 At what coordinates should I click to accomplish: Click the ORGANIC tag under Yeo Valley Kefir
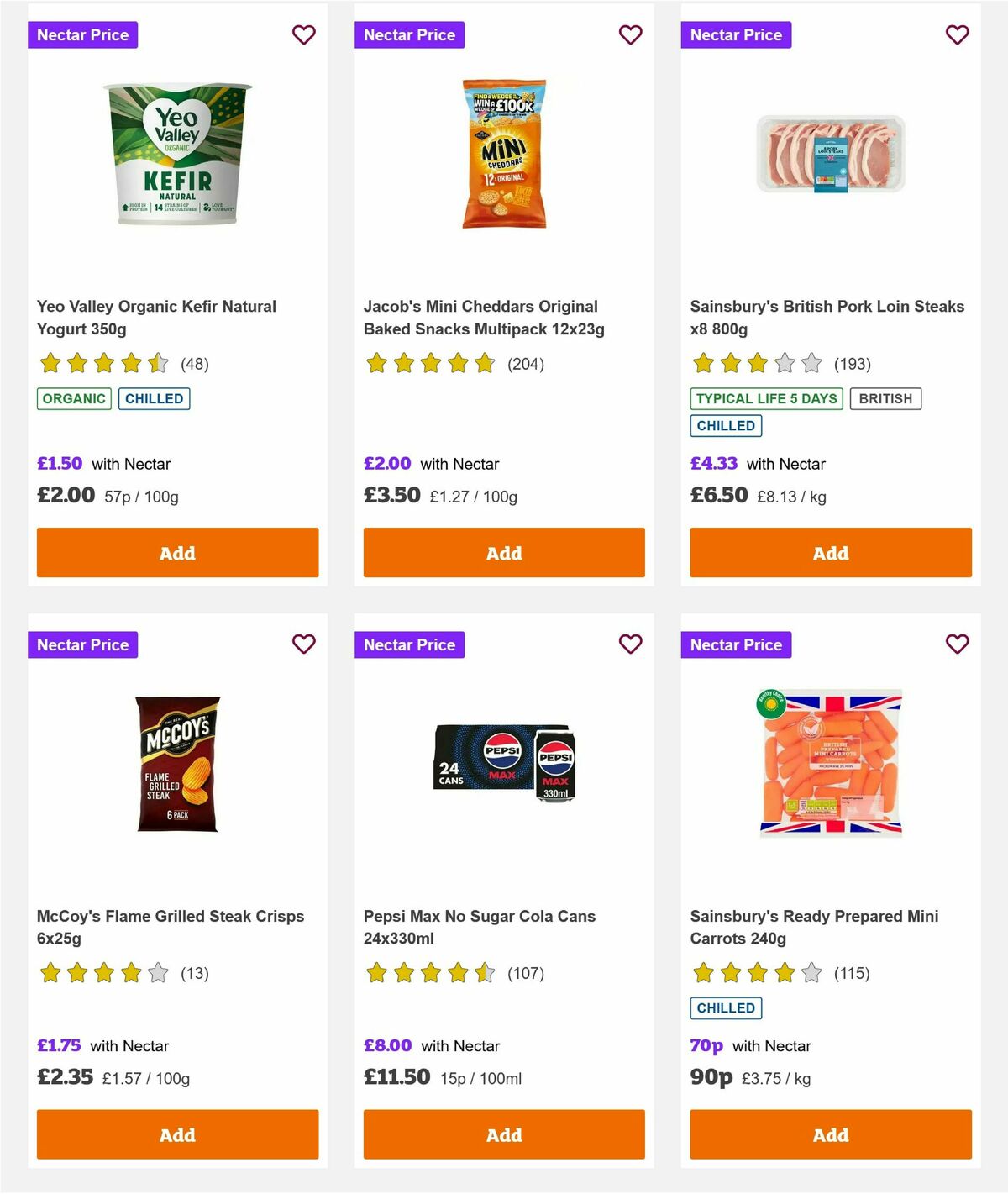coord(73,398)
